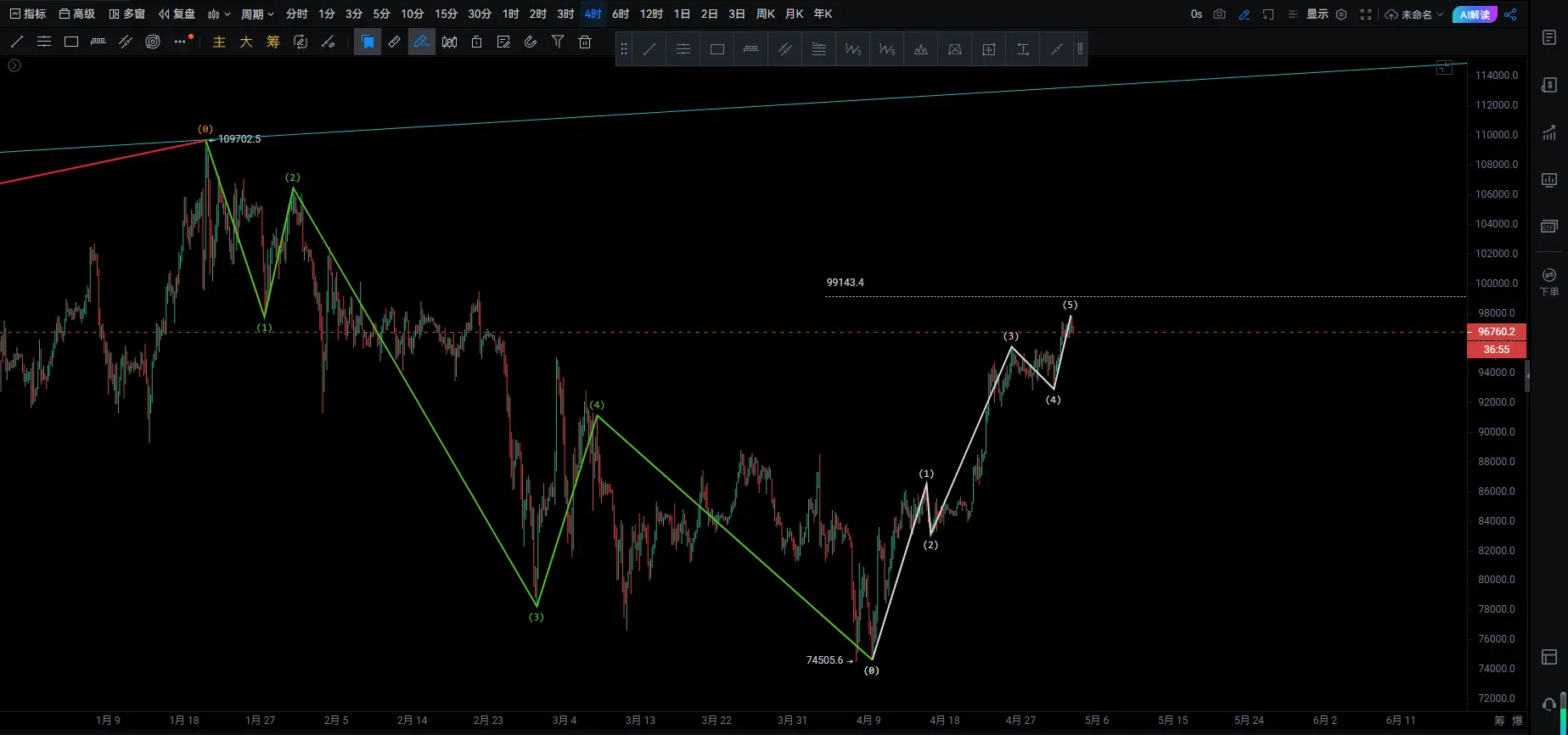Select the price range ruler tool in the left toolbar

tap(98, 42)
